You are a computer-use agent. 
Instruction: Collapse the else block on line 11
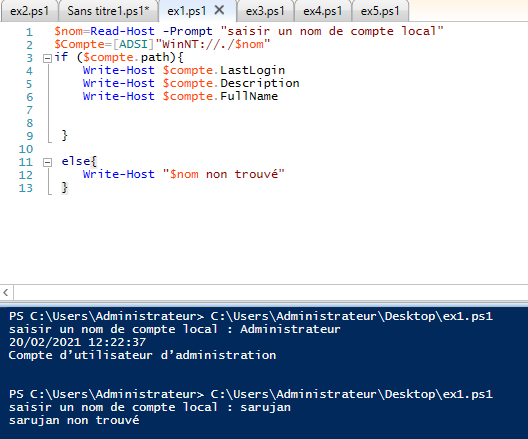(47, 163)
